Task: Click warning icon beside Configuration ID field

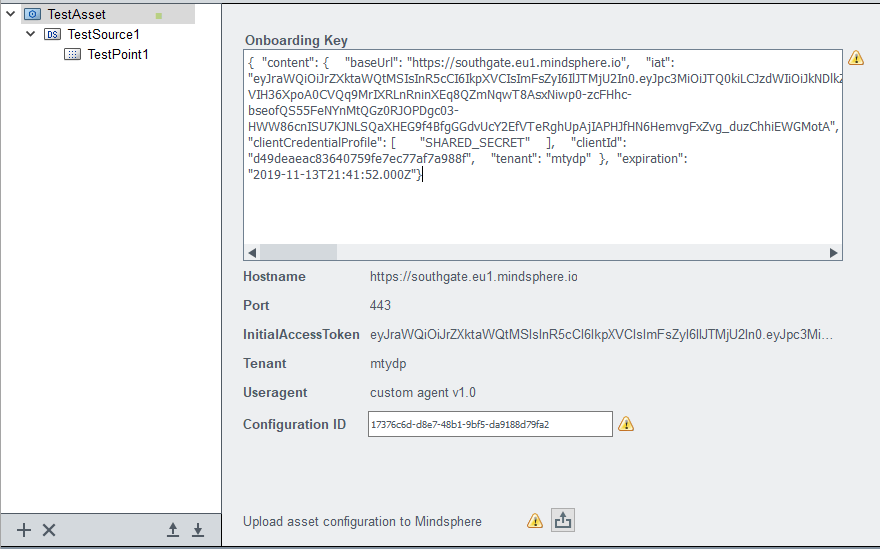Action: [x=626, y=424]
